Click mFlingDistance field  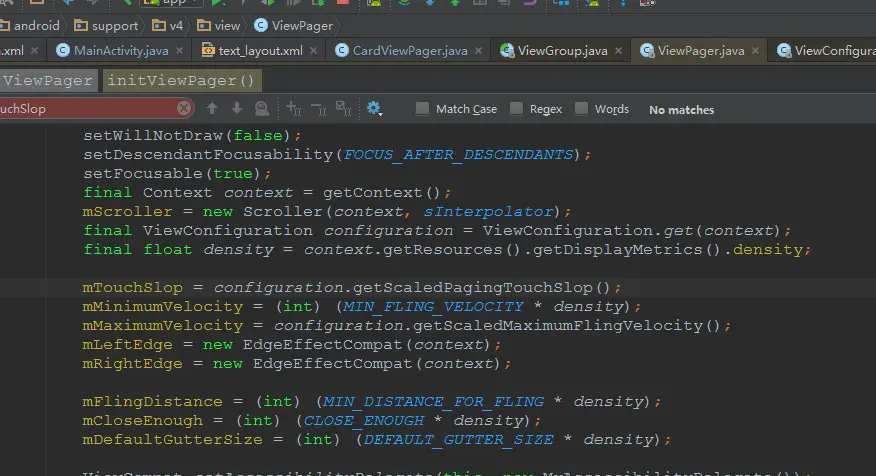coord(153,402)
